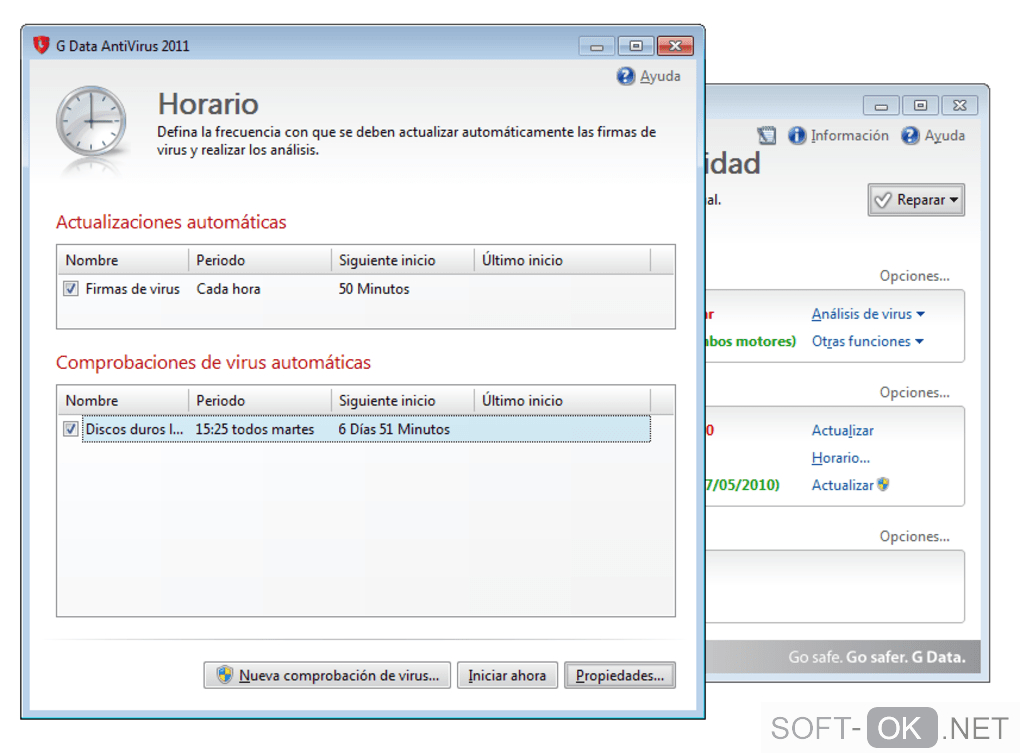Viewport: 1020px width, 753px height.
Task: Select the '15:25 todos martes' cell
Action: pyautogui.click(x=254, y=429)
